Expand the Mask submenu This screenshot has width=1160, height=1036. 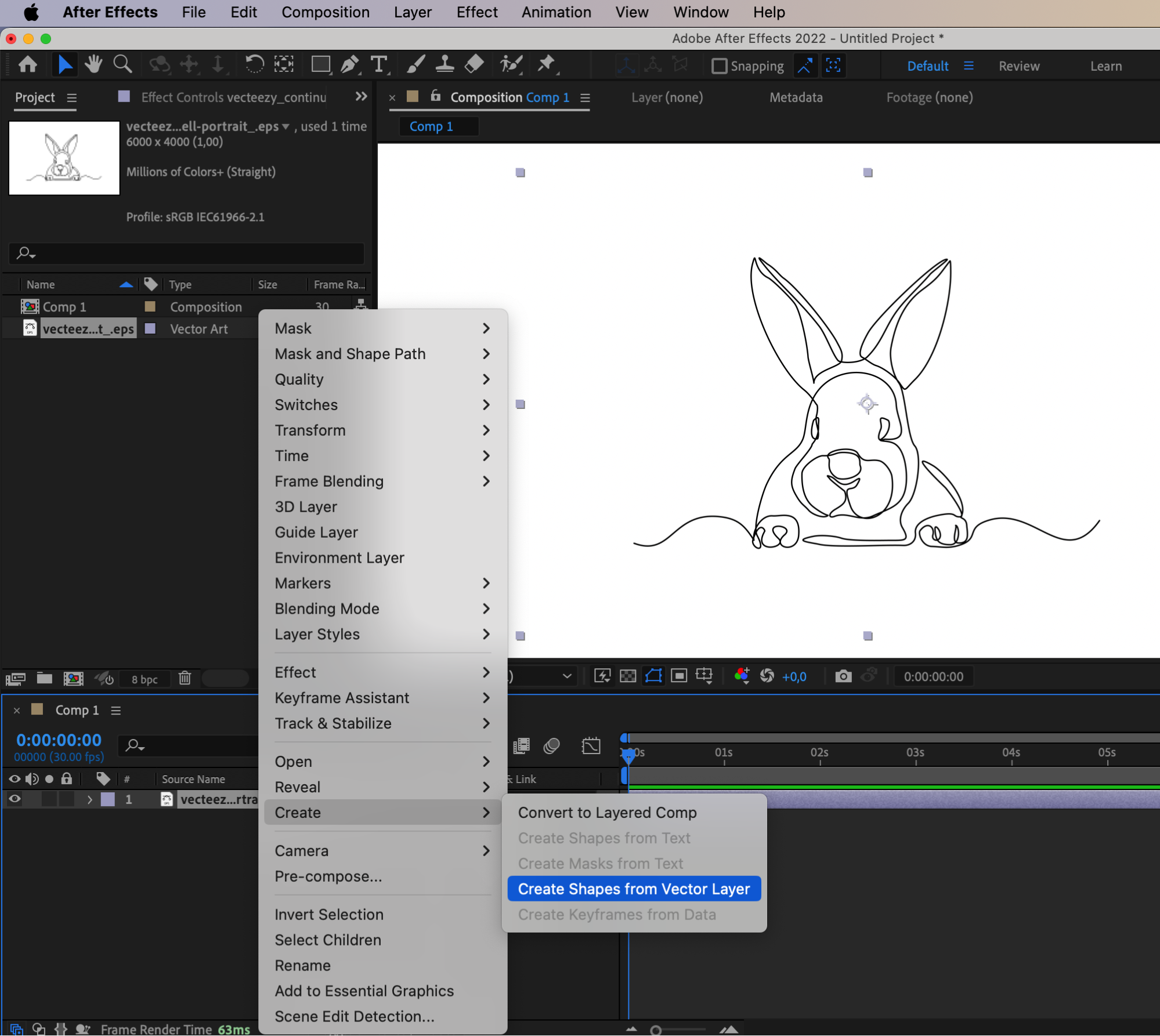click(383, 328)
